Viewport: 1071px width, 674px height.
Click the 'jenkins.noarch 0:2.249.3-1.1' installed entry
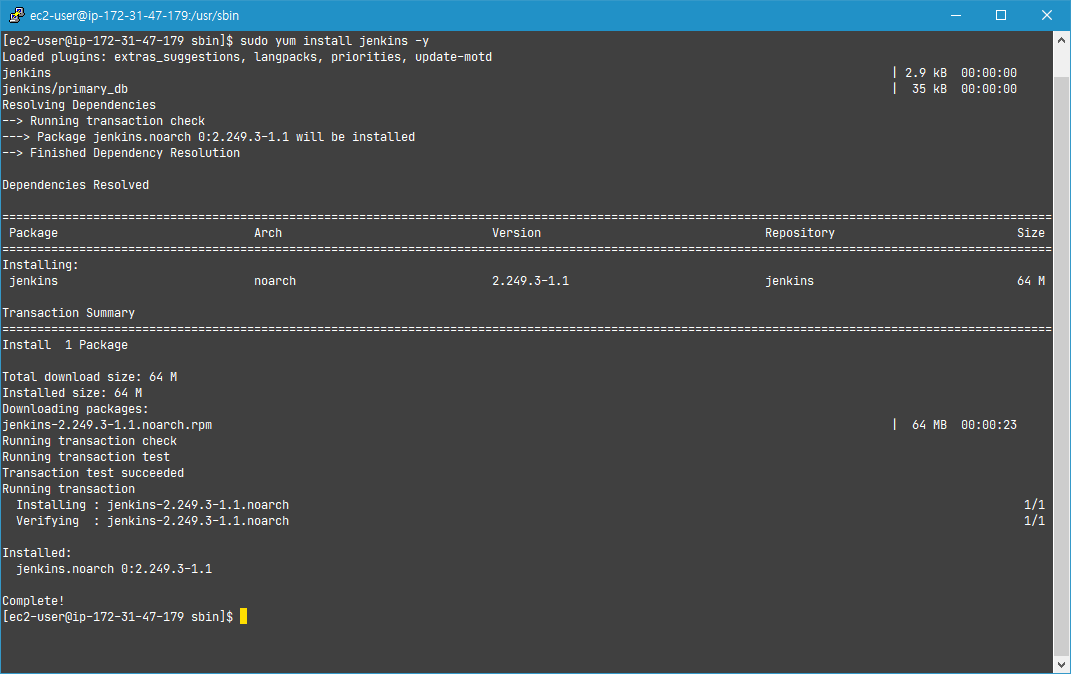[x=114, y=569]
